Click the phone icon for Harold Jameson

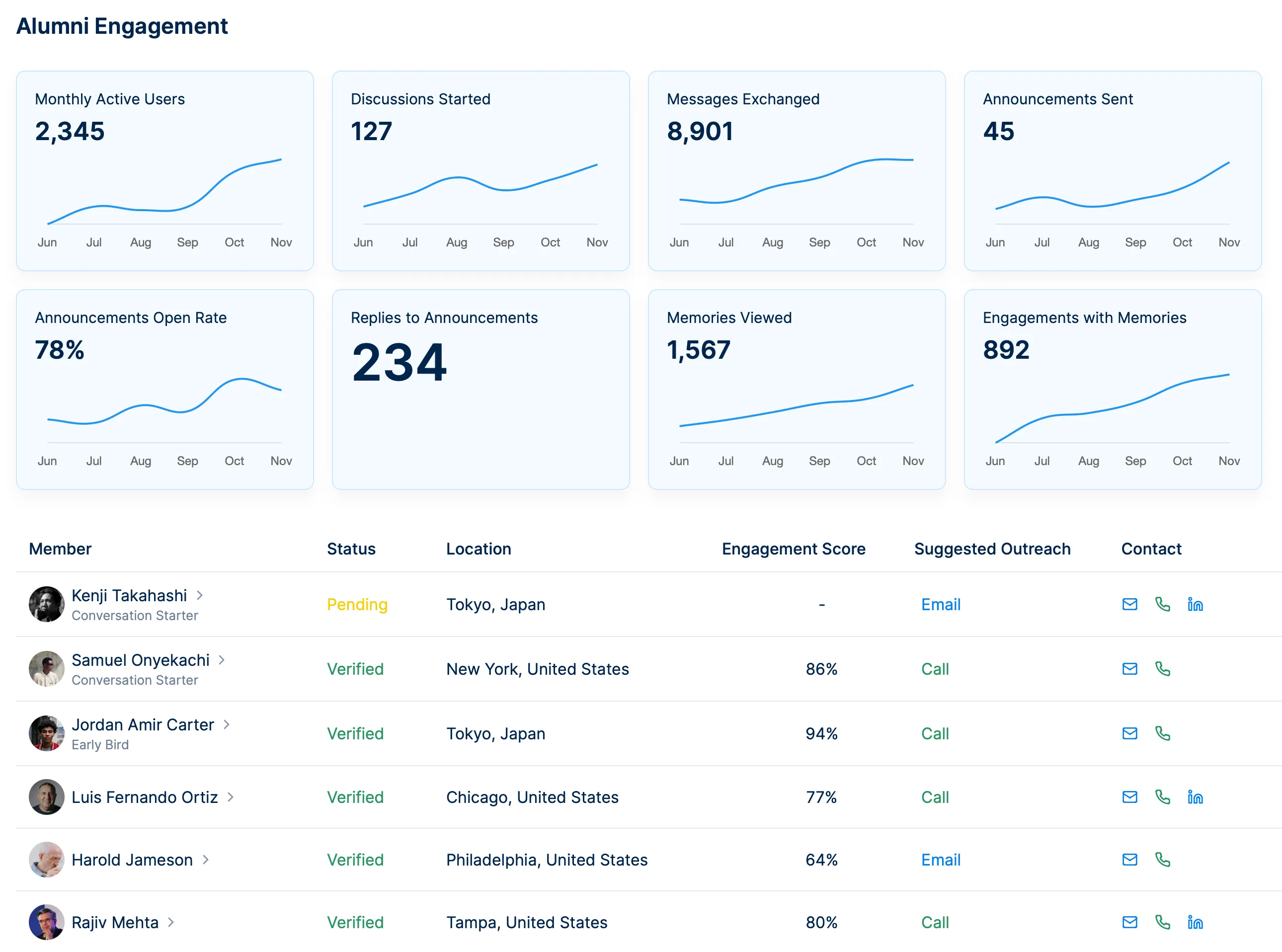pyautogui.click(x=1163, y=859)
